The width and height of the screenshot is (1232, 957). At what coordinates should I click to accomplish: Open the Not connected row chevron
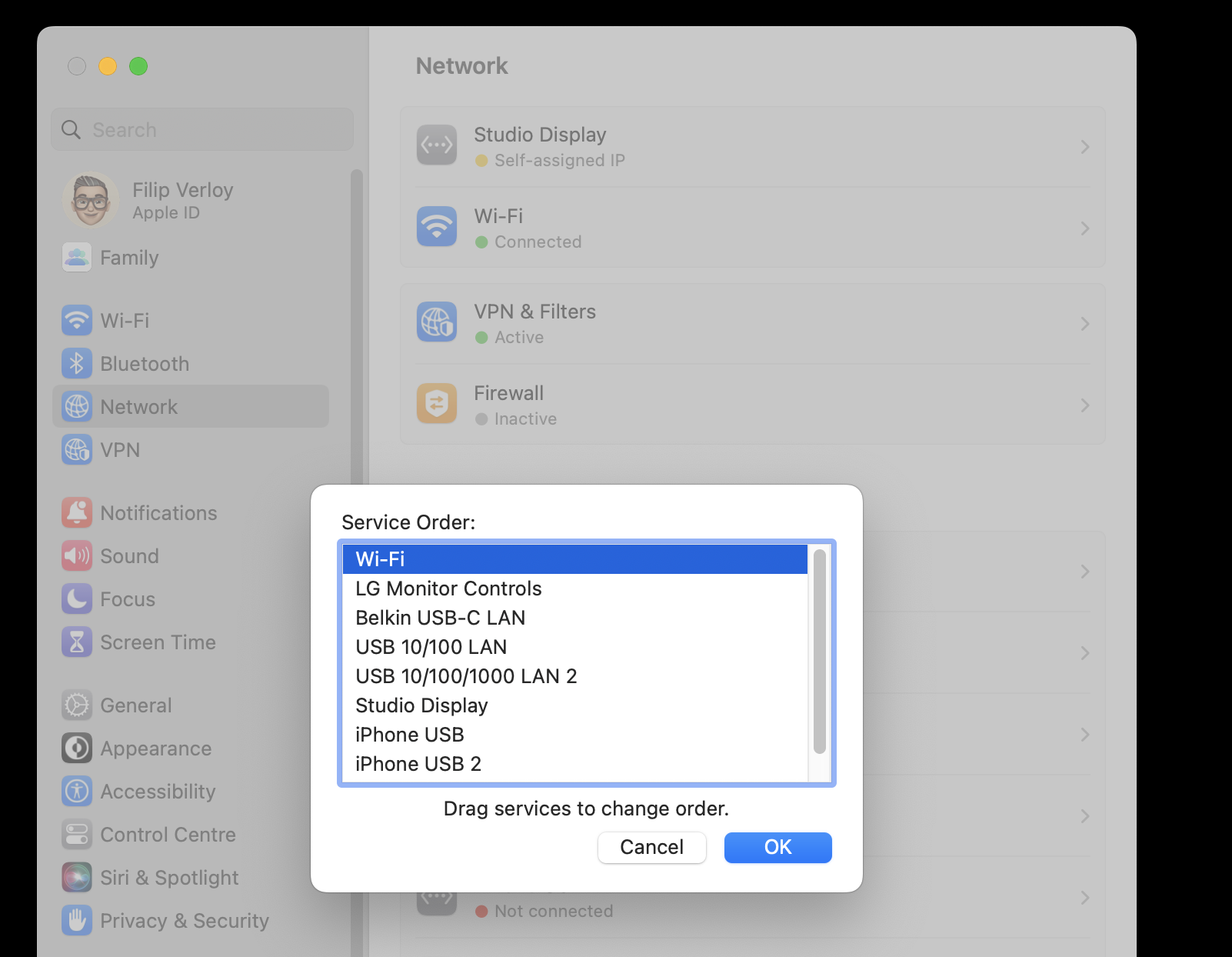pyautogui.click(x=1084, y=897)
